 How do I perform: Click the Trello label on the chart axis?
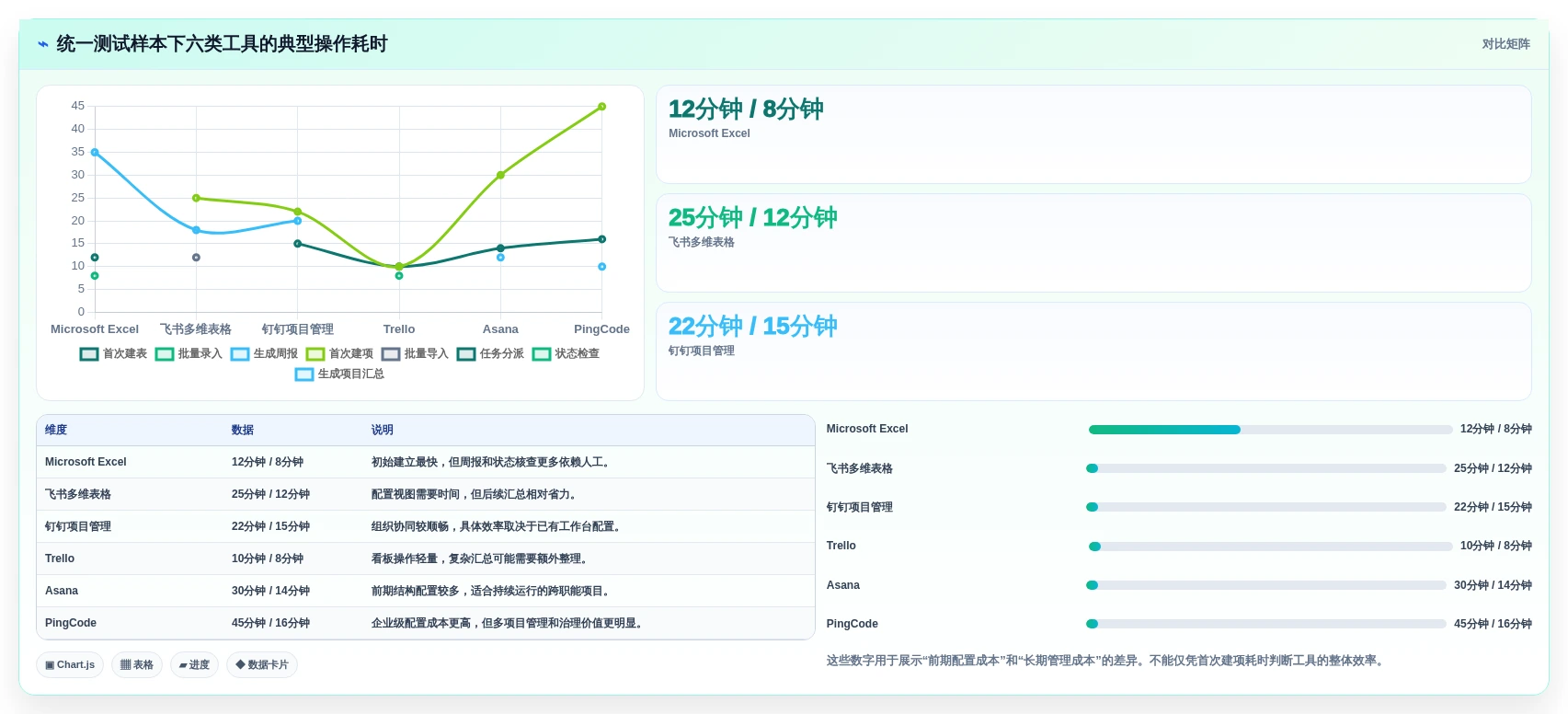[x=399, y=329]
